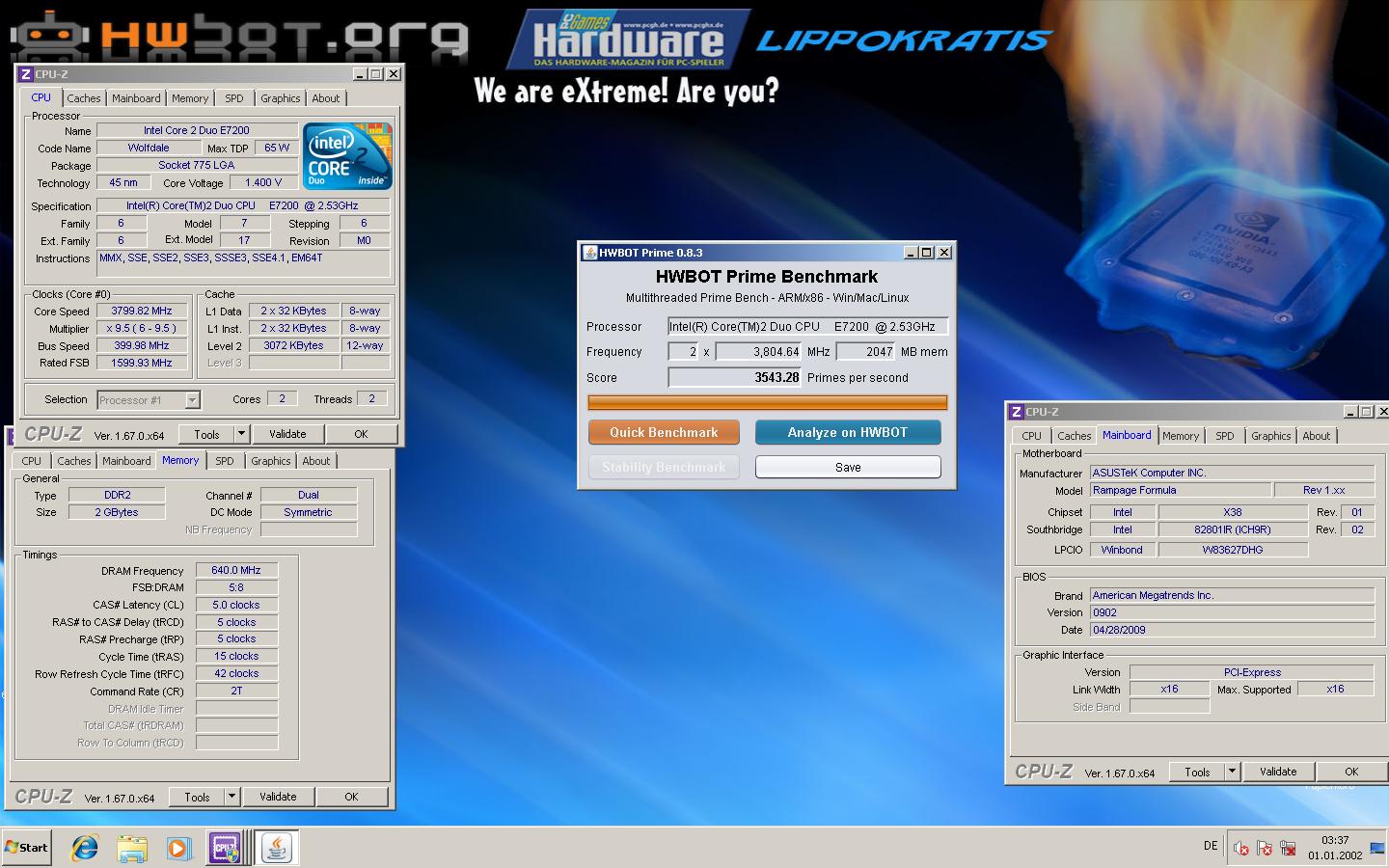Image resolution: width=1389 pixels, height=868 pixels.
Task: Click Validate in Mainboard CPU-Z window
Action: 1278,772
